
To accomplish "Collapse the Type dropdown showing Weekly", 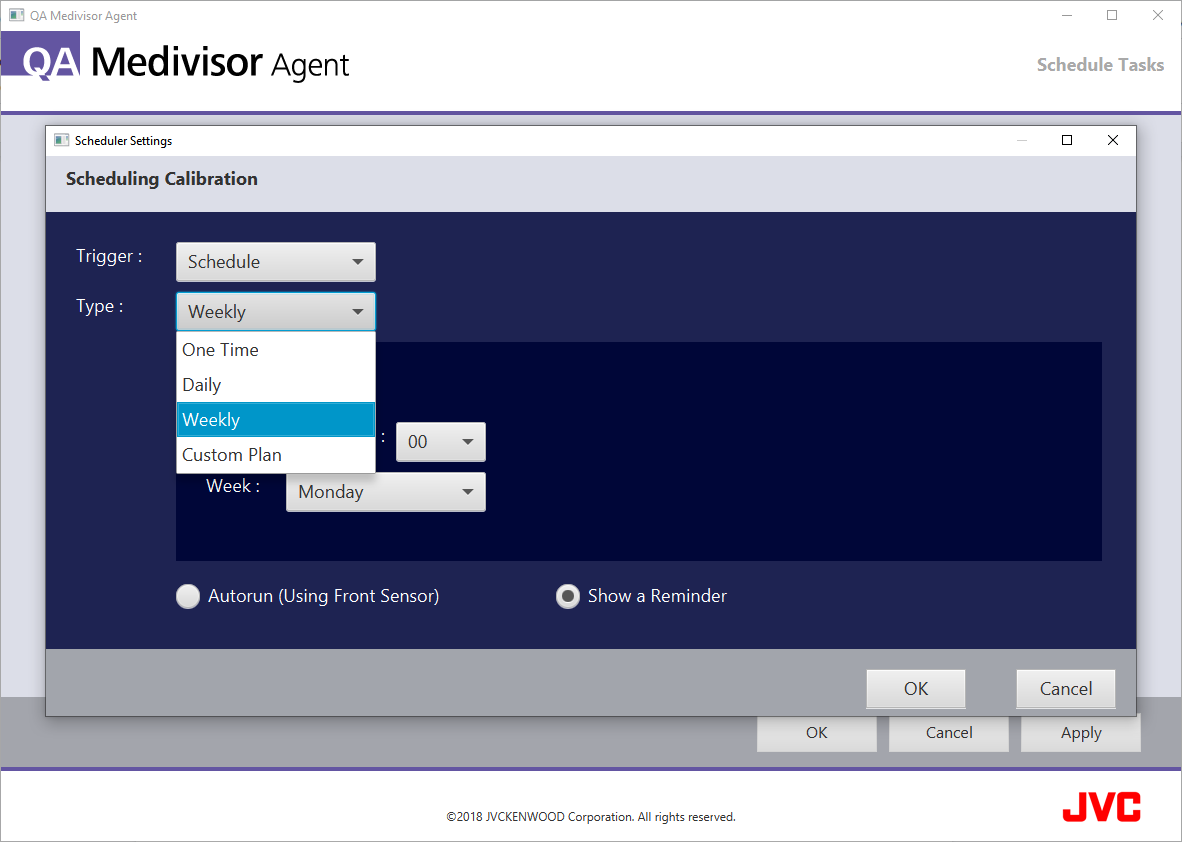I will (276, 311).
